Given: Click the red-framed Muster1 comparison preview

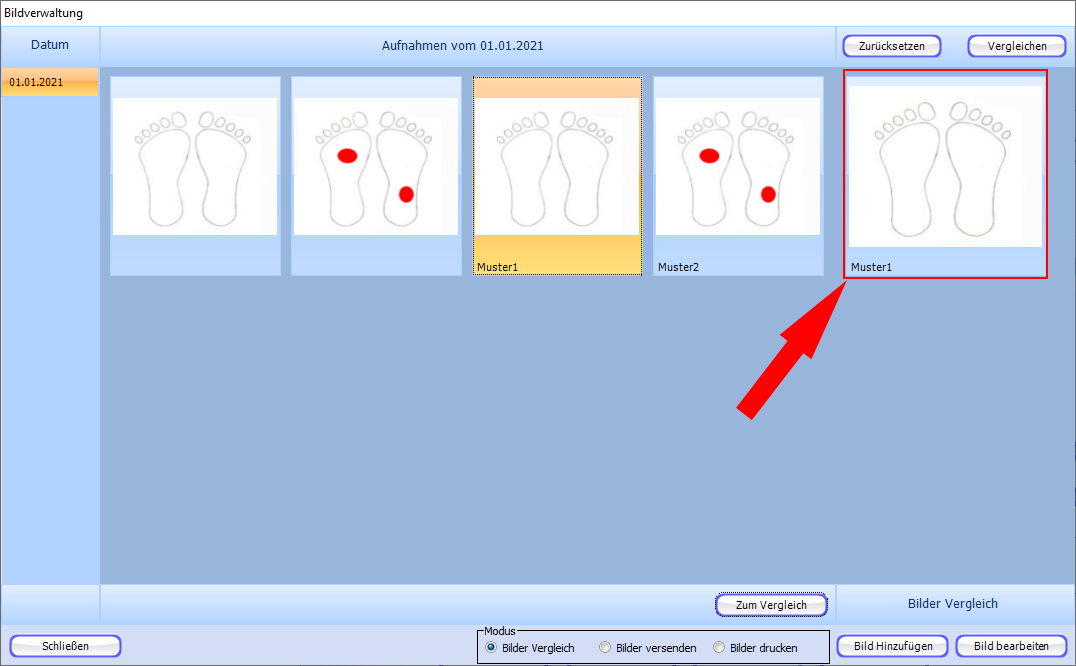Looking at the screenshot, I should (945, 168).
